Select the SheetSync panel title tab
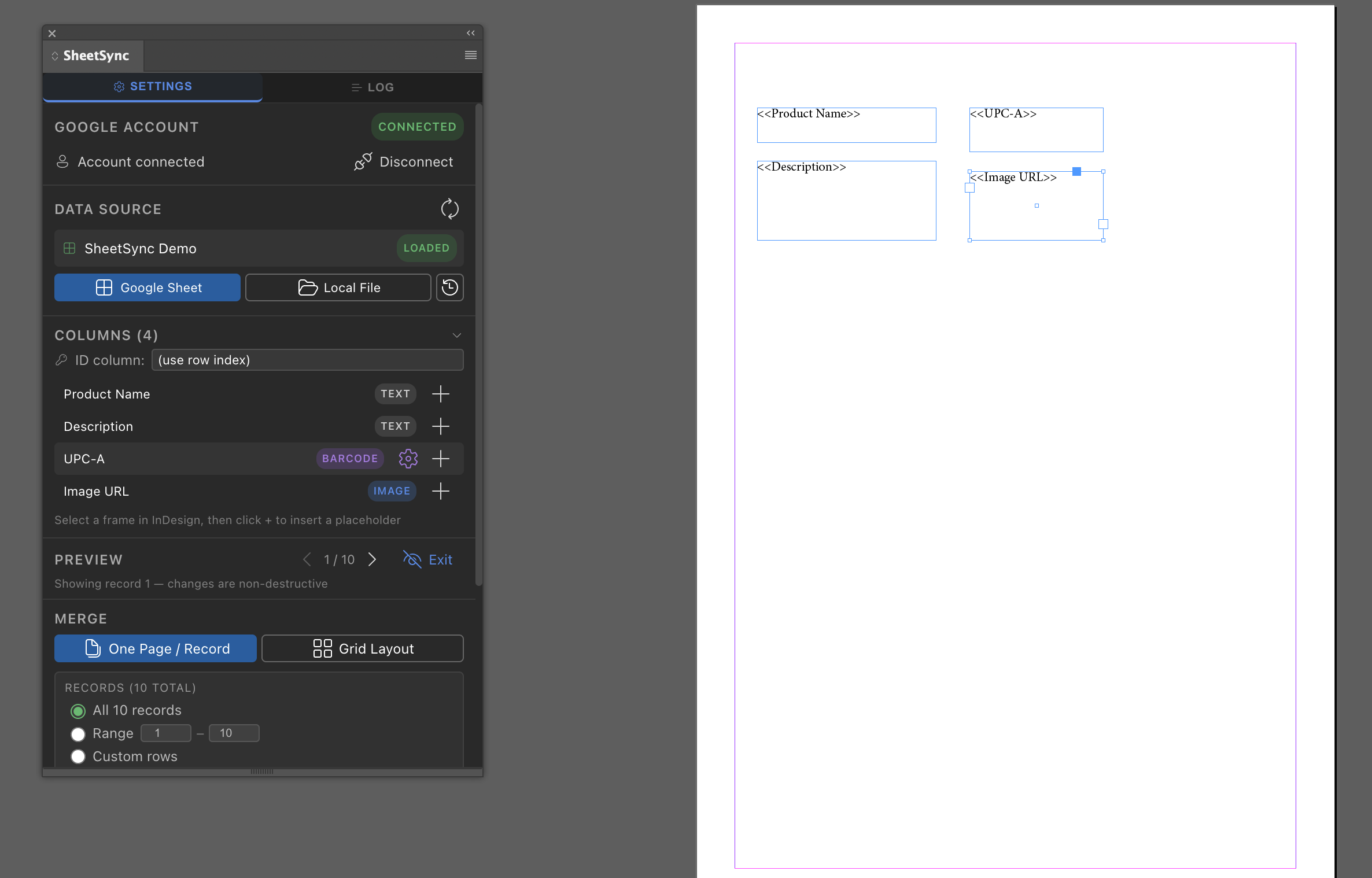 point(93,56)
